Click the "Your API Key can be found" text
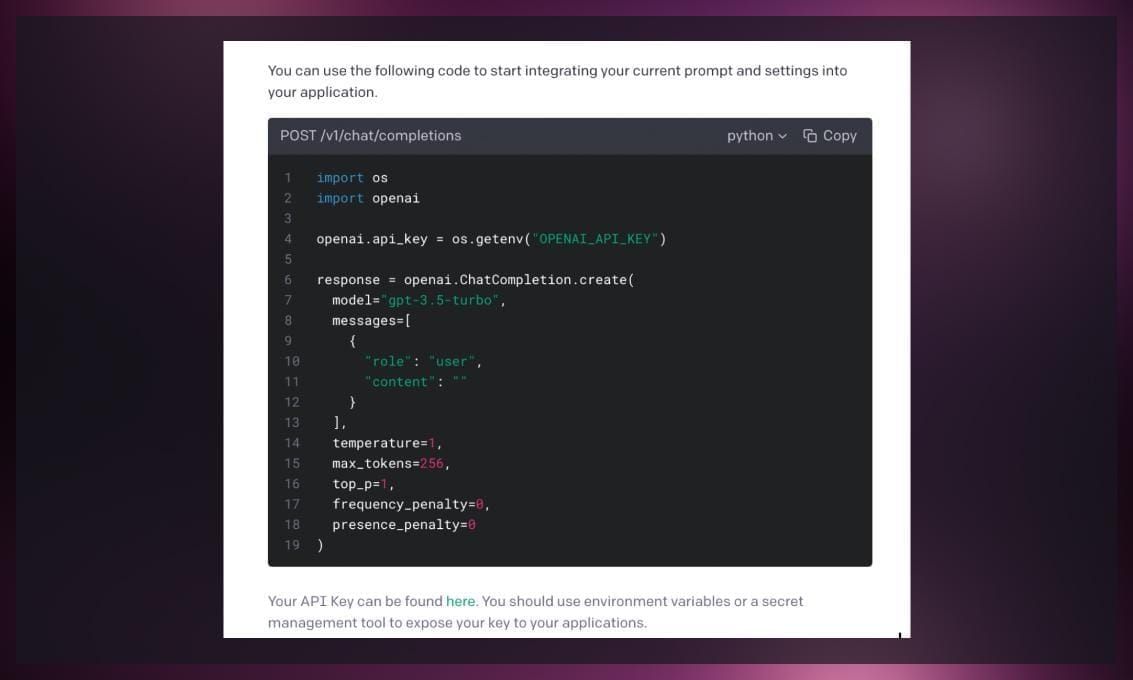This screenshot has width=1133, height=680. coord(355,601)
